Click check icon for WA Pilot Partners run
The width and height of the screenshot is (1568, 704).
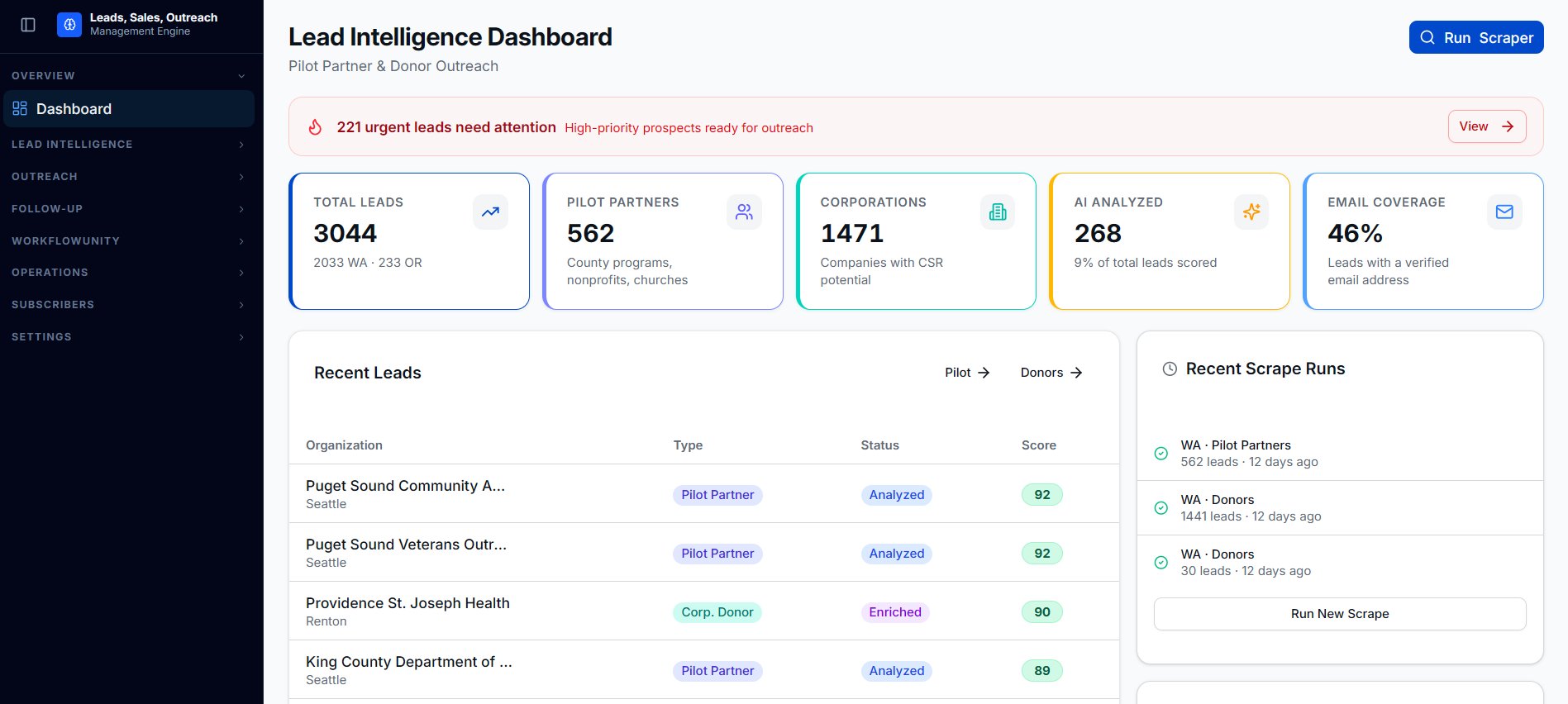pos(1161,454)
